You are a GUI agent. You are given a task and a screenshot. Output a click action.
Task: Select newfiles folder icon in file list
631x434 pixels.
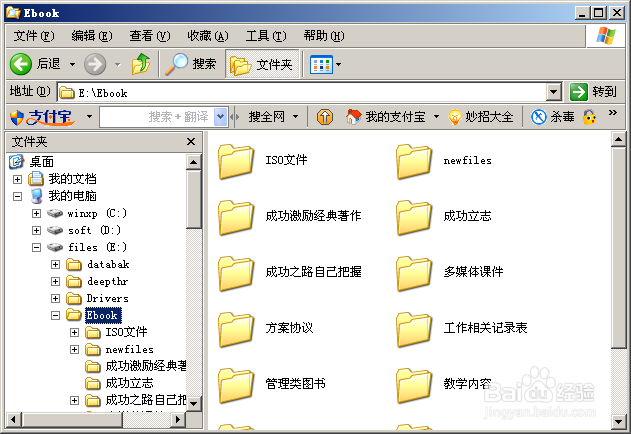pos(414,161)
